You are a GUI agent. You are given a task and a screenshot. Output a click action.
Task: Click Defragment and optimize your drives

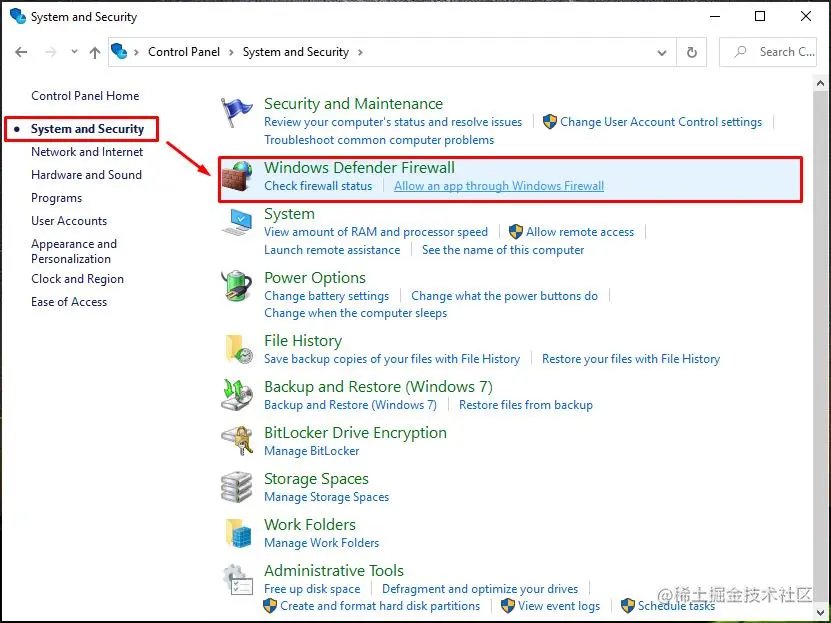point(480,589)
